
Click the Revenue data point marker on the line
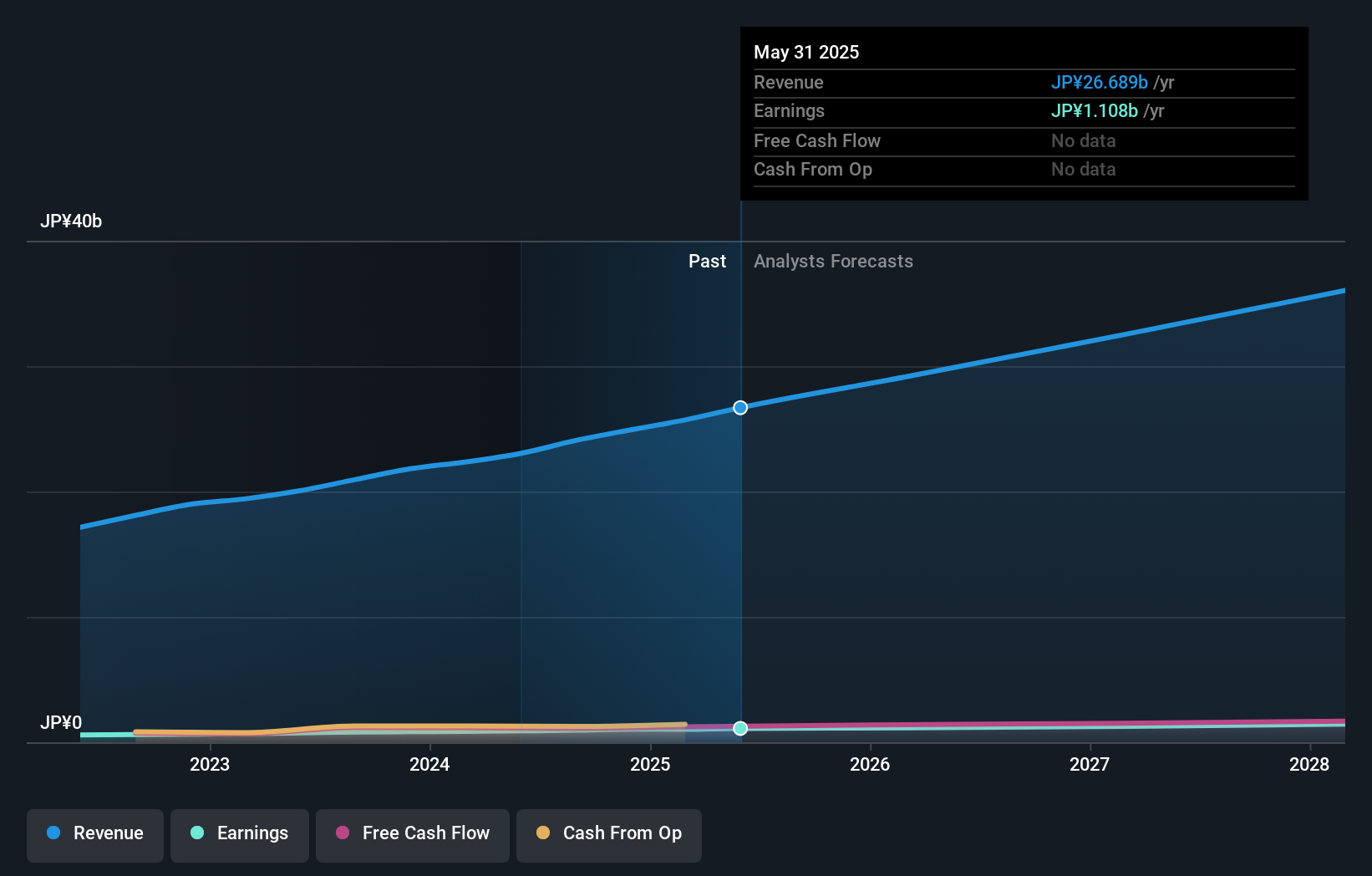pyautogui.click(x=740, y=408)
